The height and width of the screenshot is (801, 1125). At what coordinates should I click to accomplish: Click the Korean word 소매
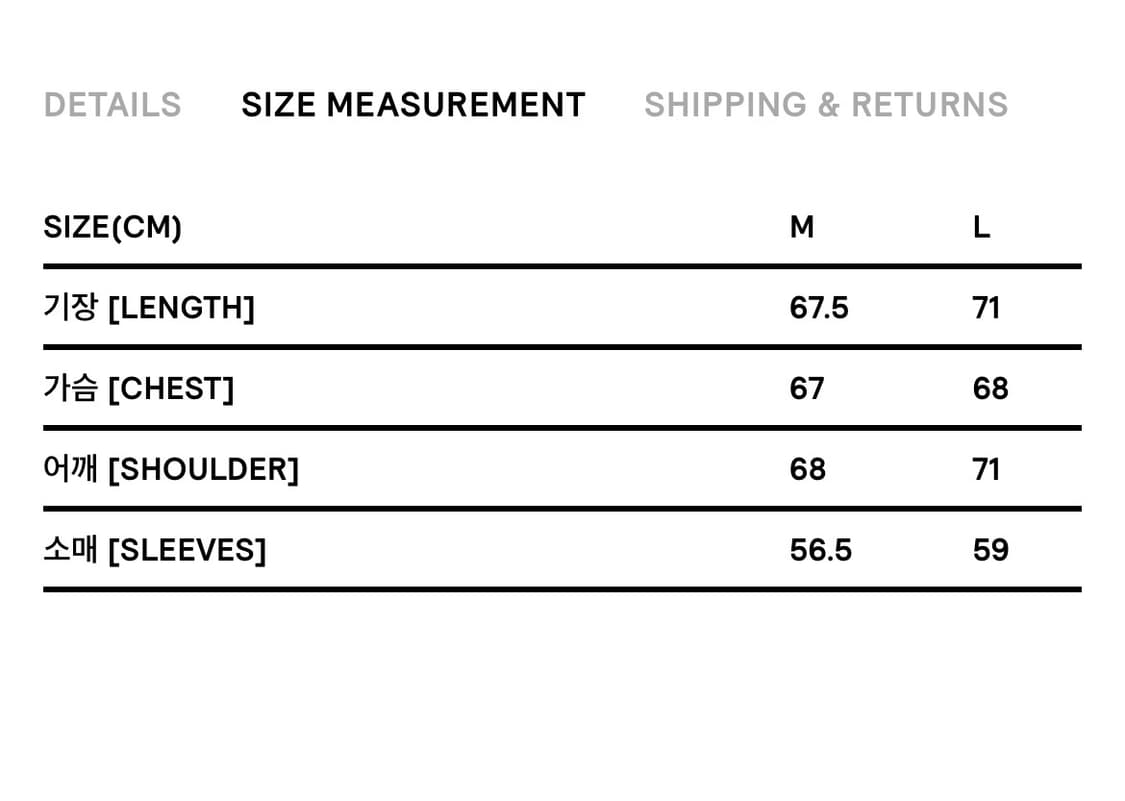pyautogui.click(x=70, y=550)
